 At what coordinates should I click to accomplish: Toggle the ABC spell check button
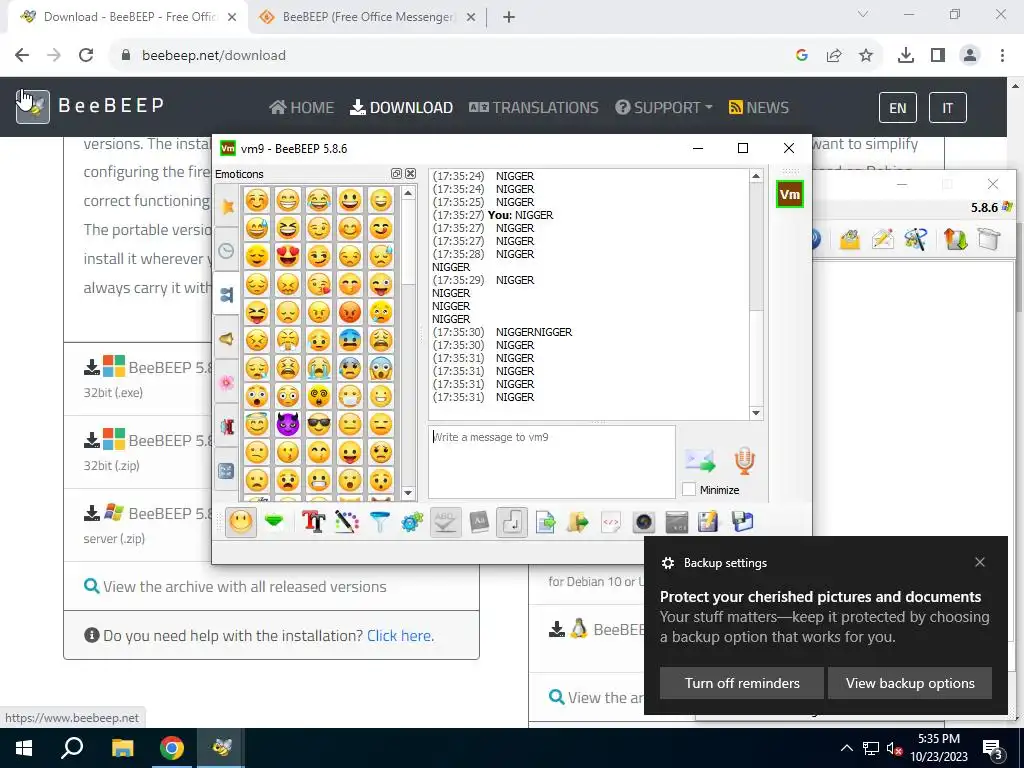point(445,522)
